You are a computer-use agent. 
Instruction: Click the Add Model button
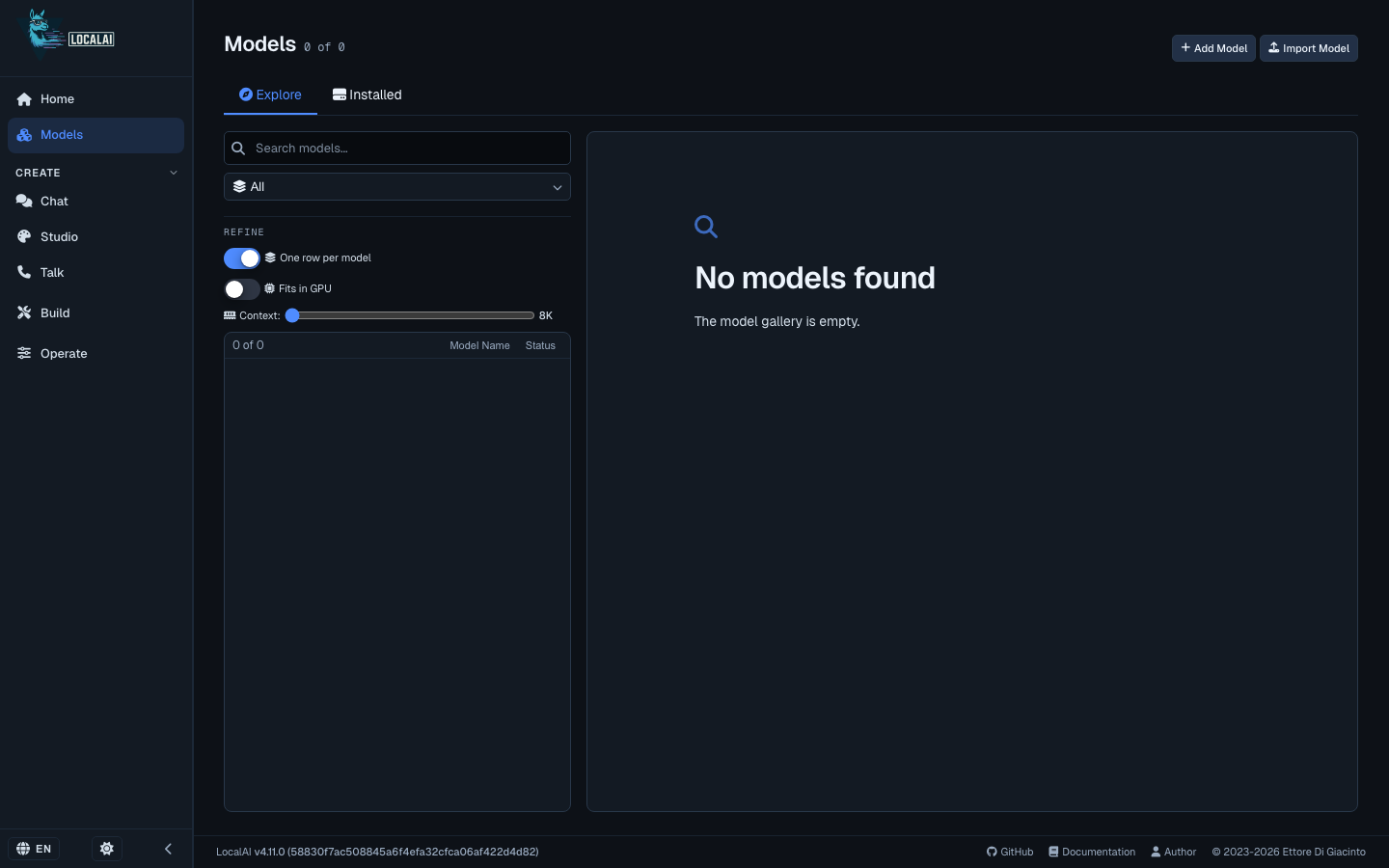coord(1213,48)
